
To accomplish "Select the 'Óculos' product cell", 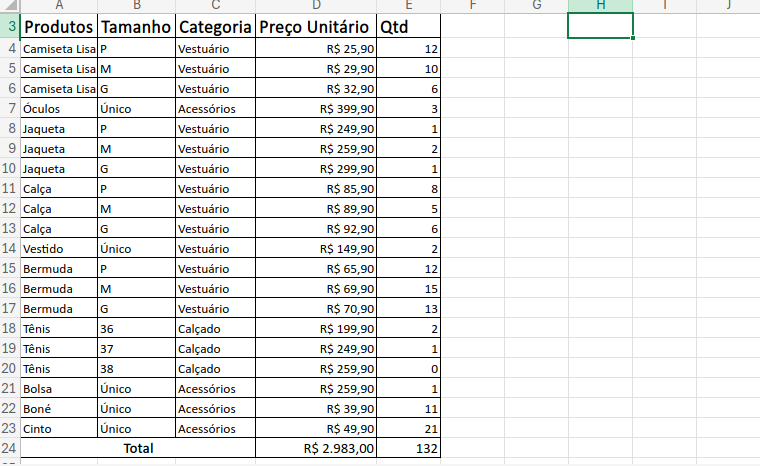I will (x=59, y=108).
